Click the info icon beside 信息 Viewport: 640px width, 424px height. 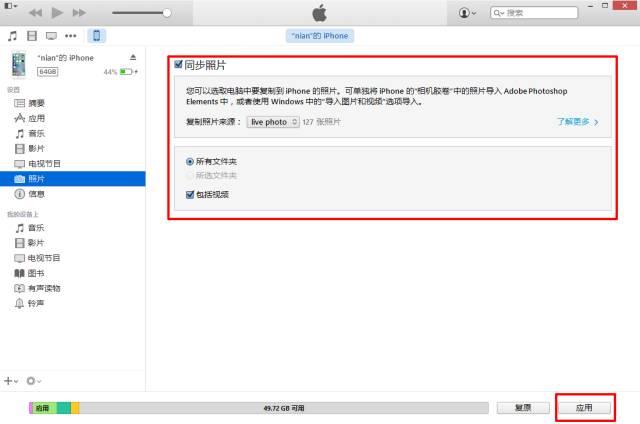pos(19,194)
